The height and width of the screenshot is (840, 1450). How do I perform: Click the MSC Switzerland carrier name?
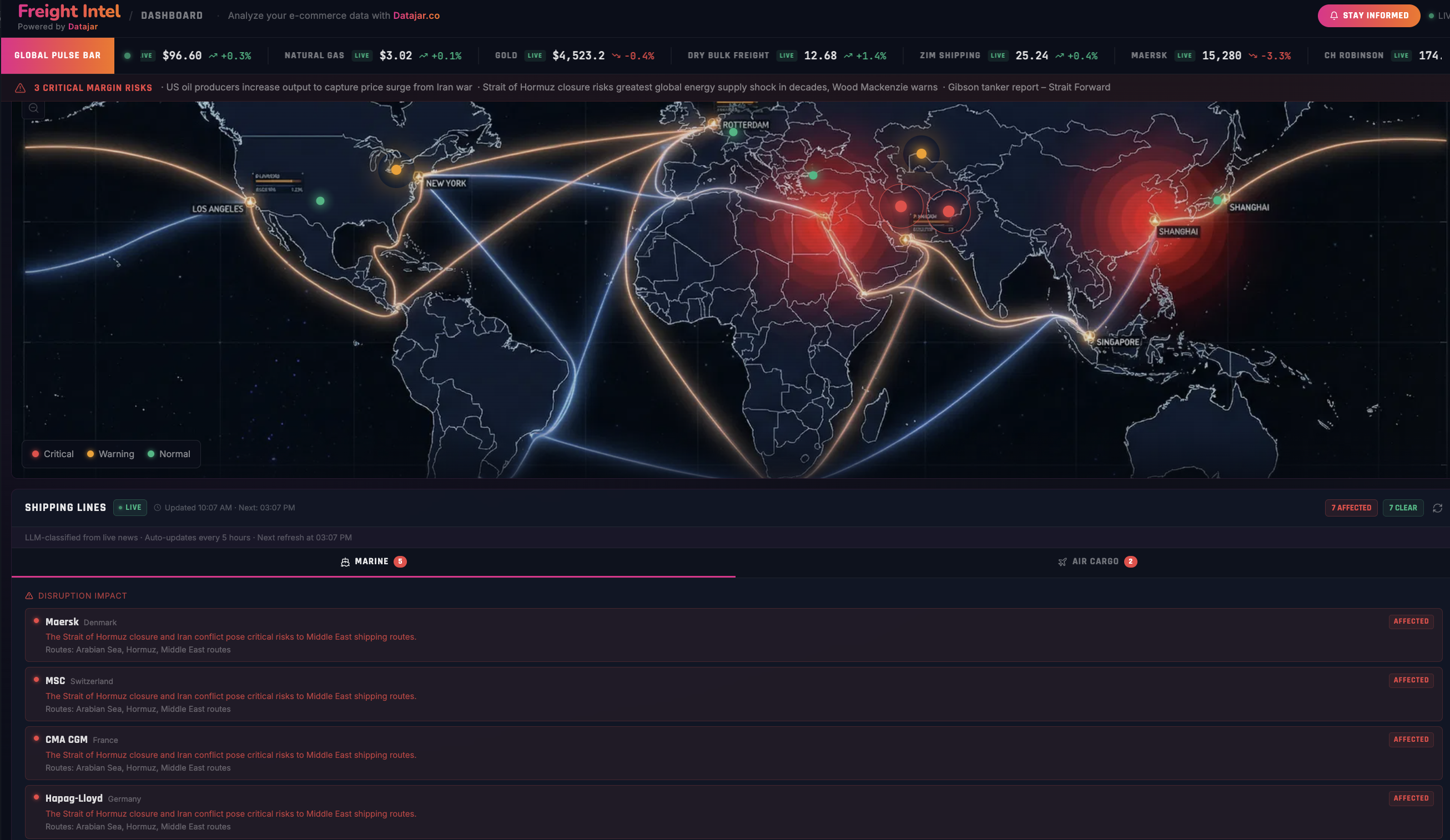pyautogui.click(x=56, y=681)
